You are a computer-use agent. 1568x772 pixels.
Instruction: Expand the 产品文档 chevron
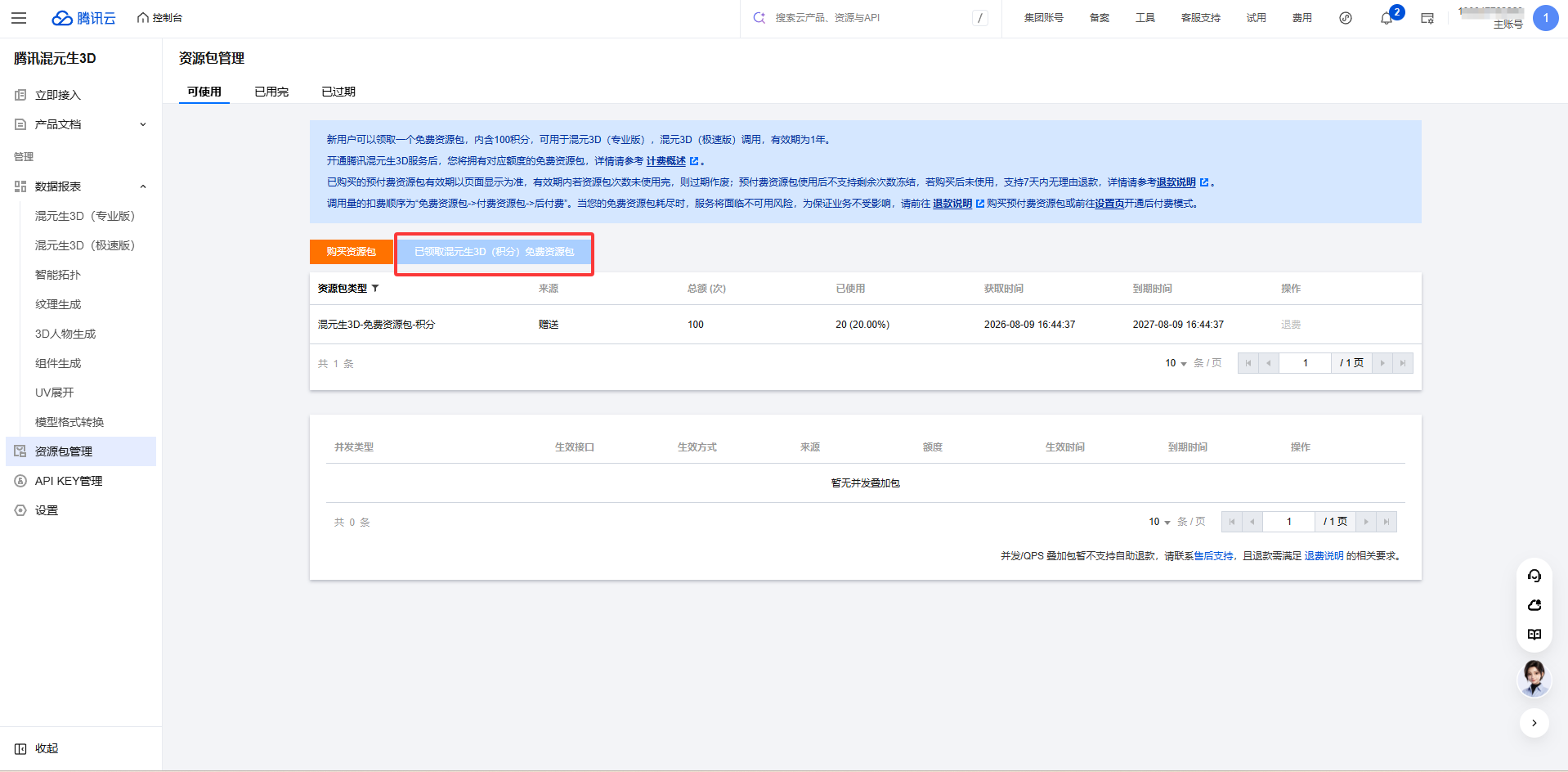coord(143,124)
